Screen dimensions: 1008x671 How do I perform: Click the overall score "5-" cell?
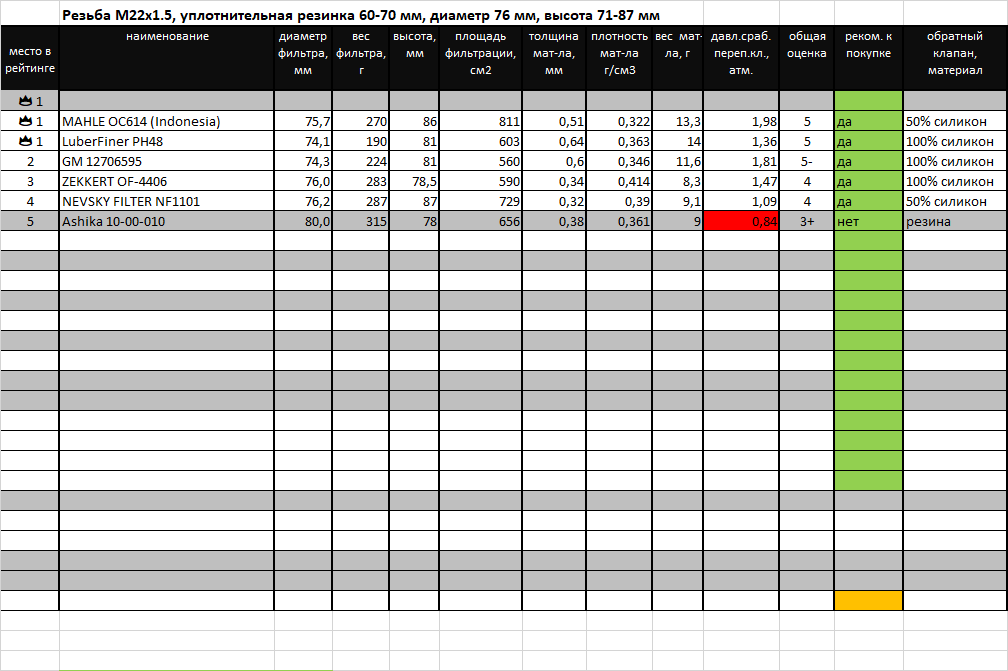(807, 161)
